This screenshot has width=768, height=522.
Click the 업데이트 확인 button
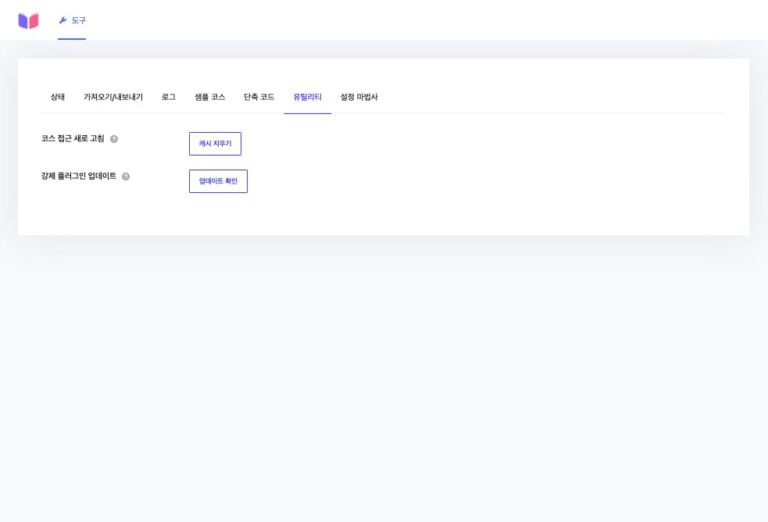click(218, 181)
